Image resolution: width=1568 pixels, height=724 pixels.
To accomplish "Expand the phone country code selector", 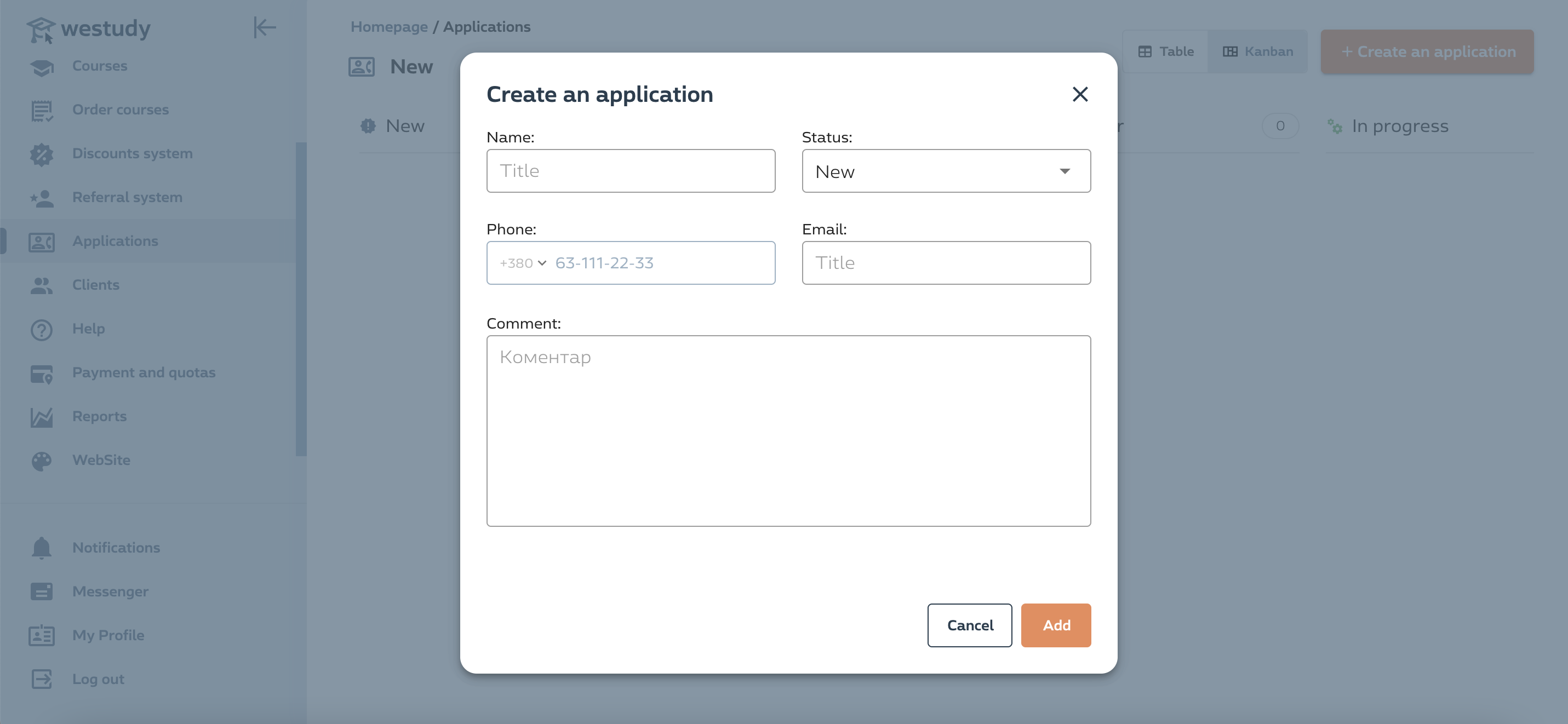I will tap(521, 262).
